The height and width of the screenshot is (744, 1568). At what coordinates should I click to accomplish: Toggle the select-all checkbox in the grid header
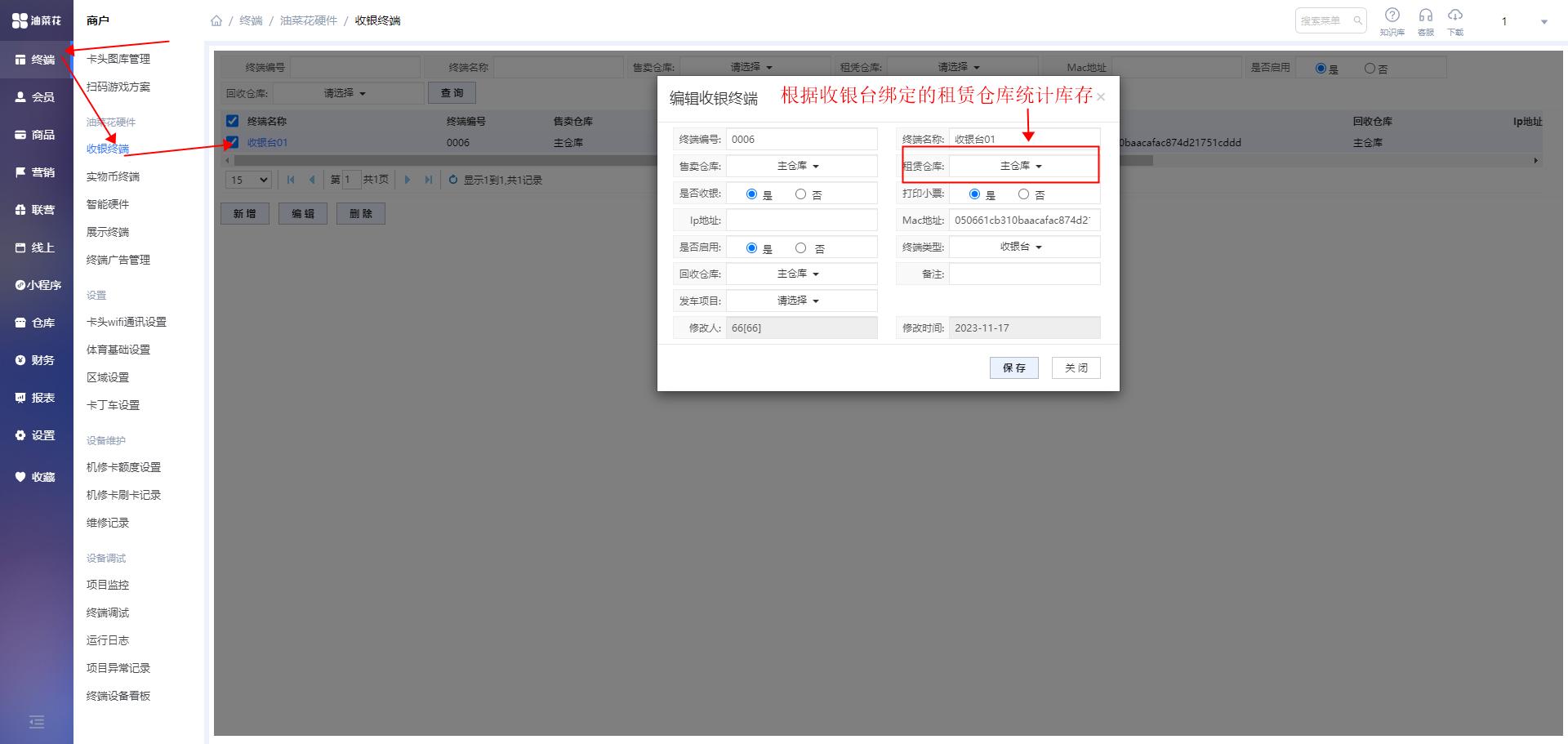coord(232,121)
